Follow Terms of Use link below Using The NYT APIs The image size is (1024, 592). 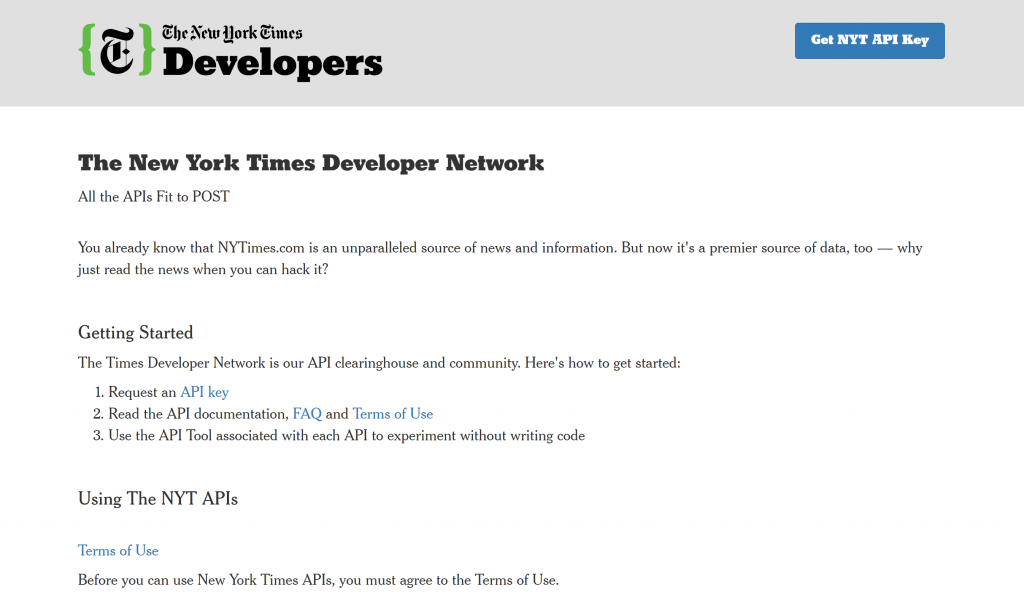(118, 551)
